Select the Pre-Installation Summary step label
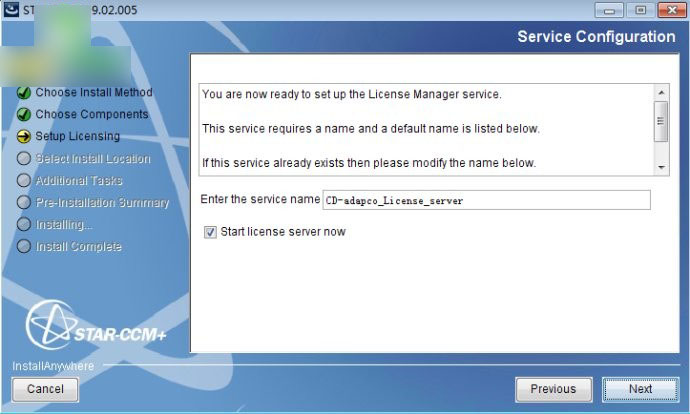The image size is (690, 414). pos(102,202)
